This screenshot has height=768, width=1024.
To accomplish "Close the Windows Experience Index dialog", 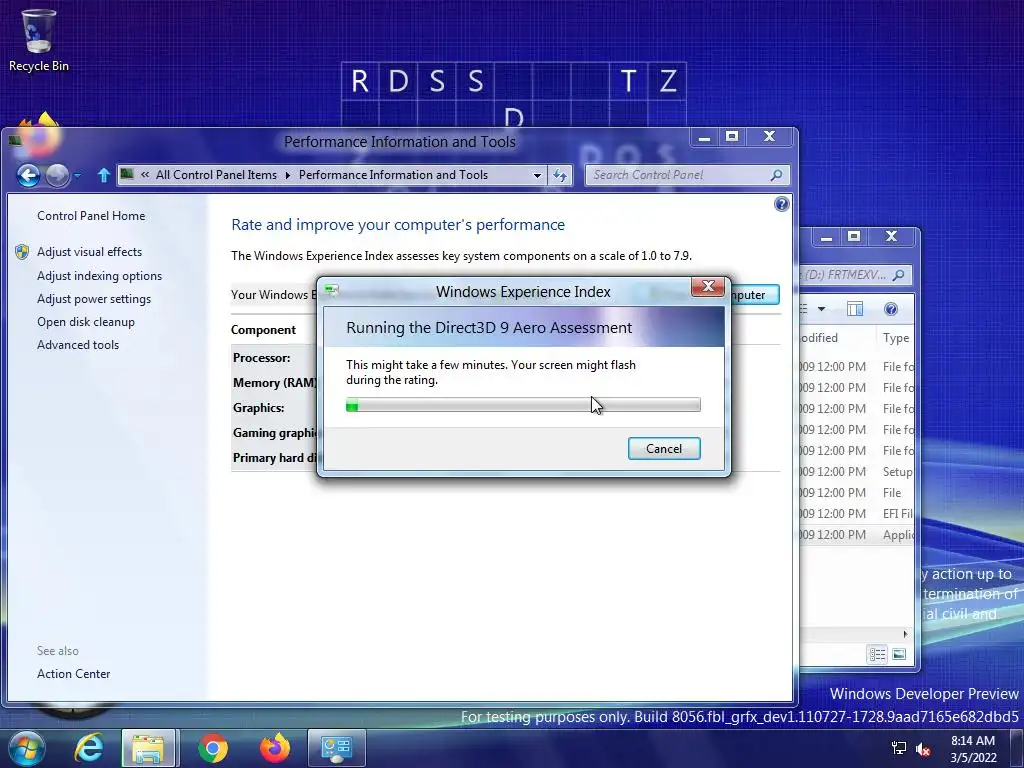I will point(708,287).
